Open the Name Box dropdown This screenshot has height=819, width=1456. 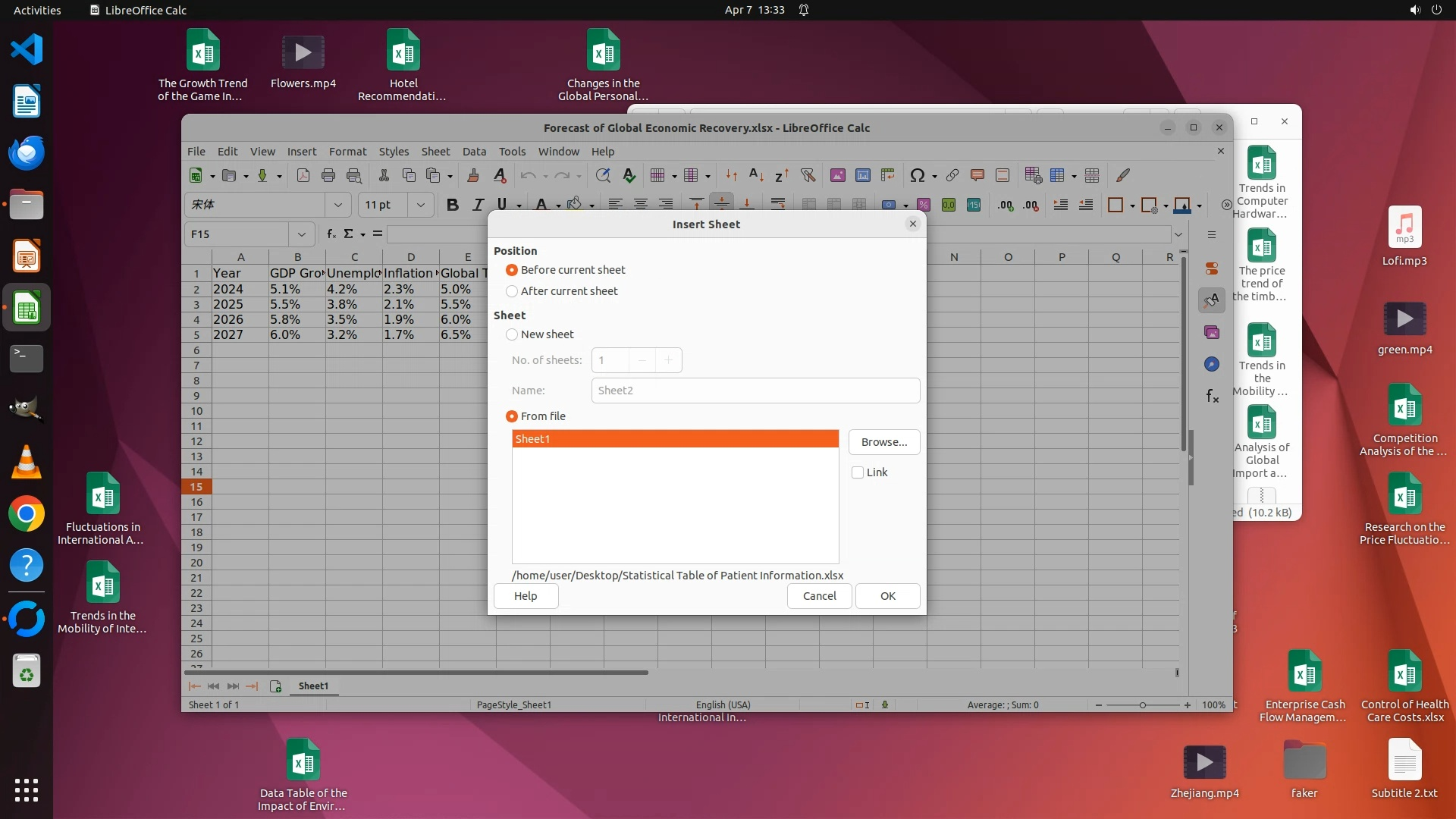pos(302,234)
